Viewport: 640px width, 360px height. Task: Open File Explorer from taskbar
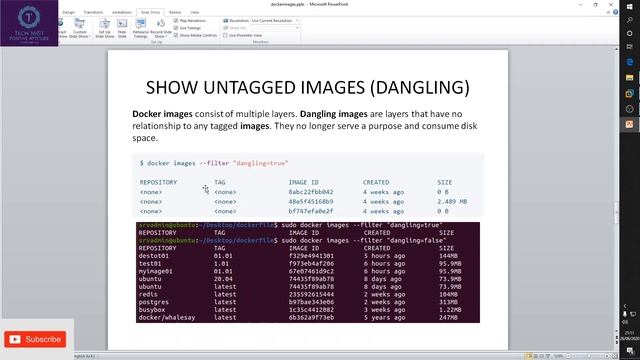pyautogui.click(x=629, y=78)
